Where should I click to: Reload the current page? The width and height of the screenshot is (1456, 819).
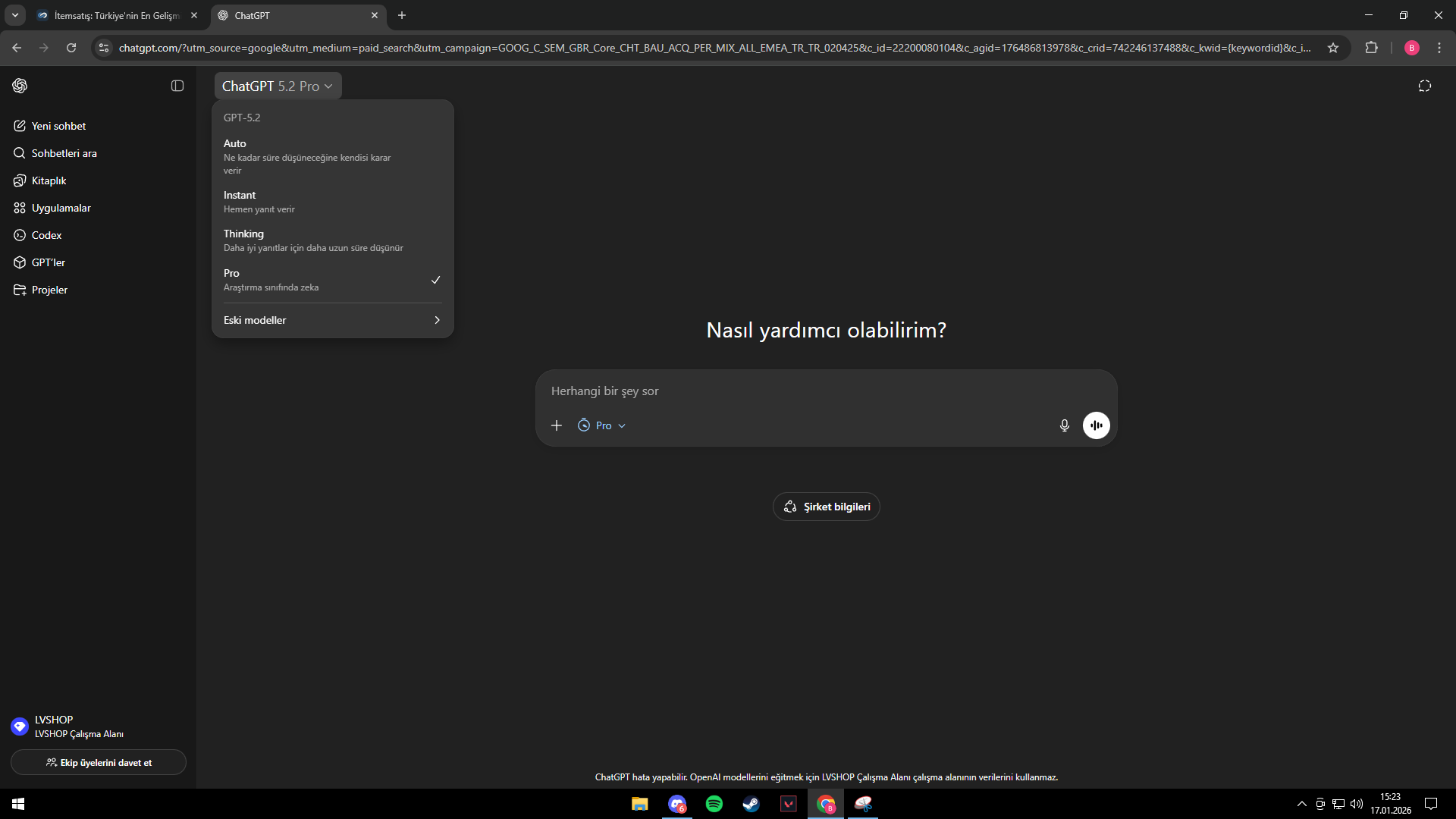pos(71,48)
